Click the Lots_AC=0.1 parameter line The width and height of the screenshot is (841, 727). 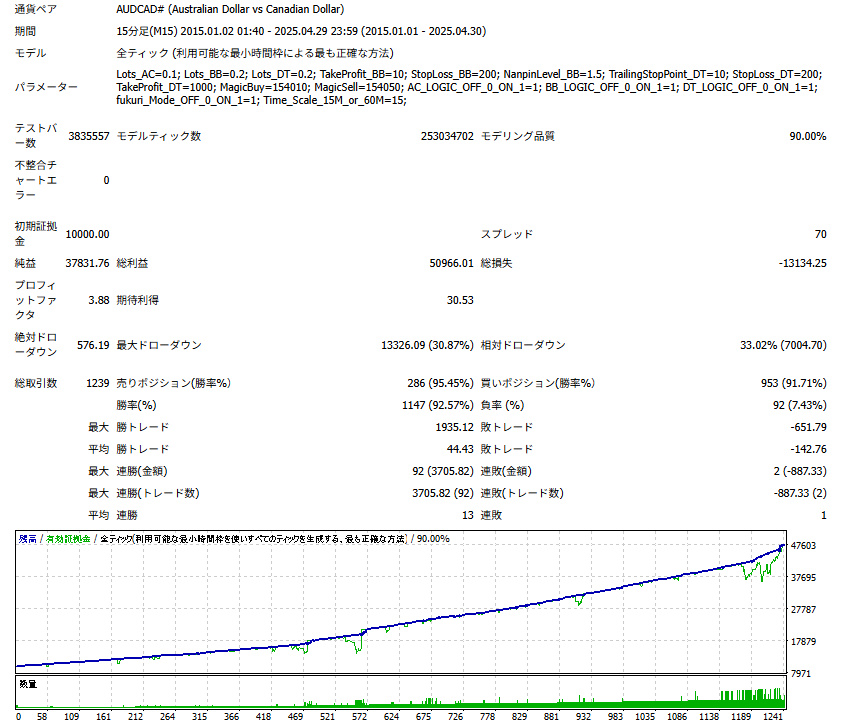[469, 74]
